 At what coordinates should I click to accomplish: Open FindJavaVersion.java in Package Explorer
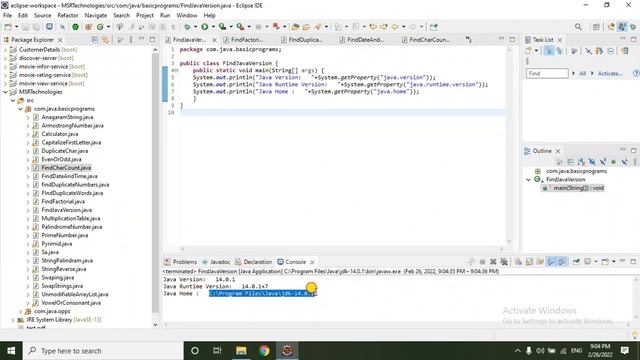coord(67,210)
